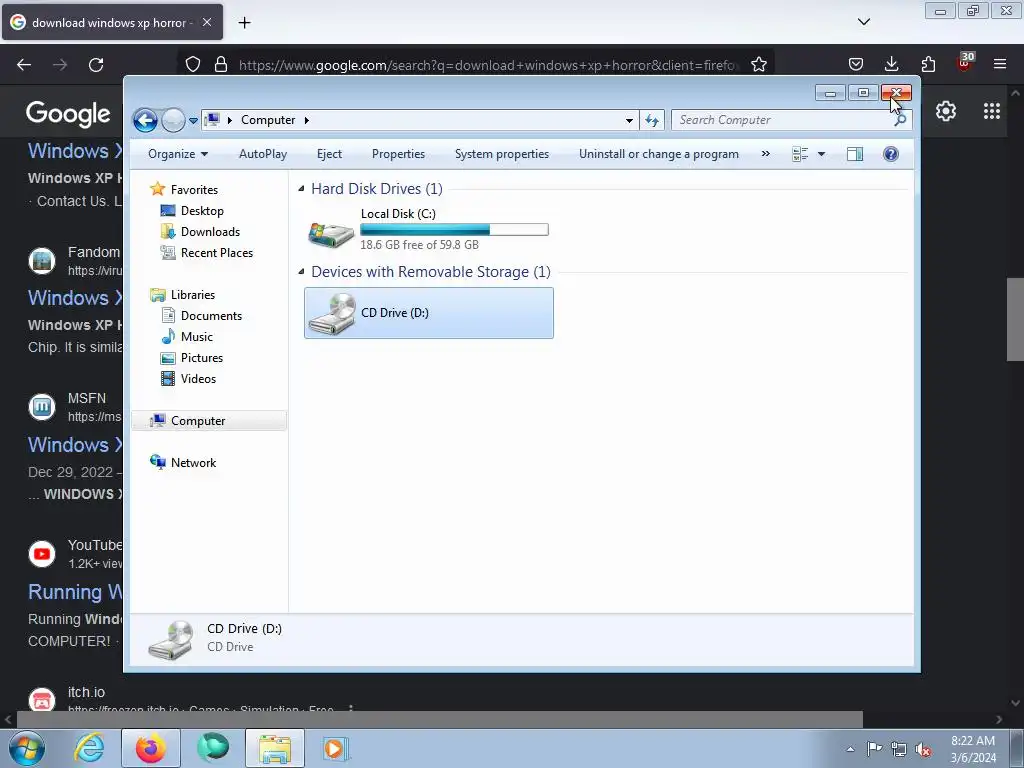Open the Windows Start button
Screen dimensions: 1024x768
click(x=27, y=748)
